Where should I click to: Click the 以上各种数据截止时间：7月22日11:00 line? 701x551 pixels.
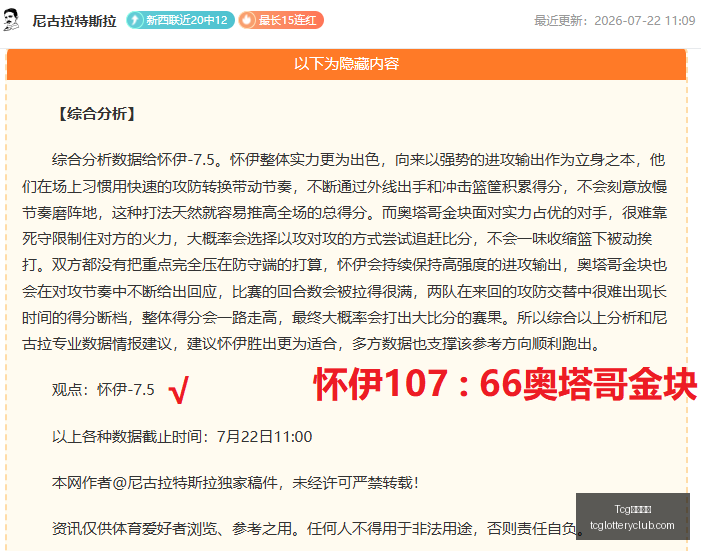pyautogui.click(x=182, y=437)
